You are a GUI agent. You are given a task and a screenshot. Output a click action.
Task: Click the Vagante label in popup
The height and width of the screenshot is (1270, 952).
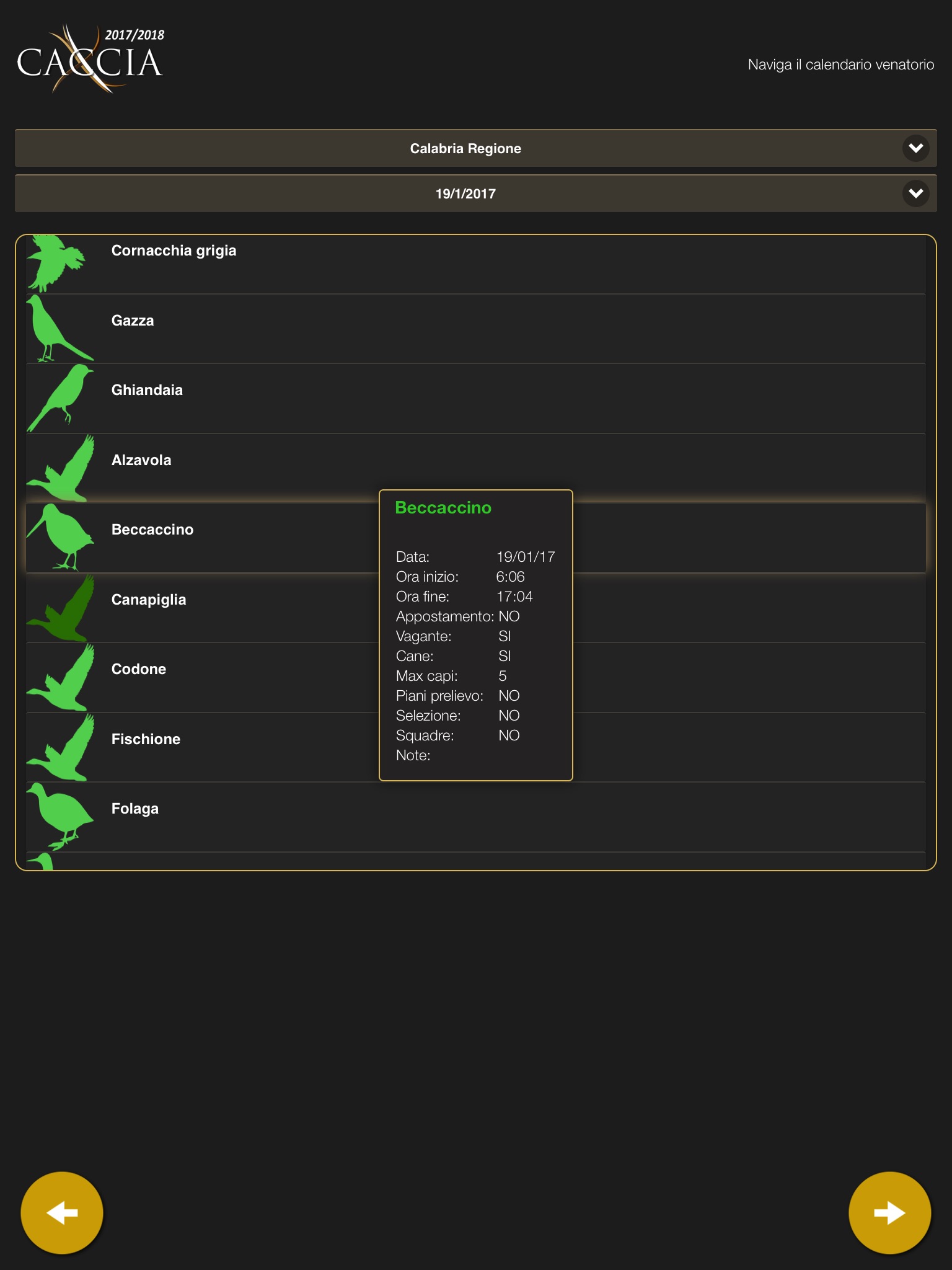(423, 636)
